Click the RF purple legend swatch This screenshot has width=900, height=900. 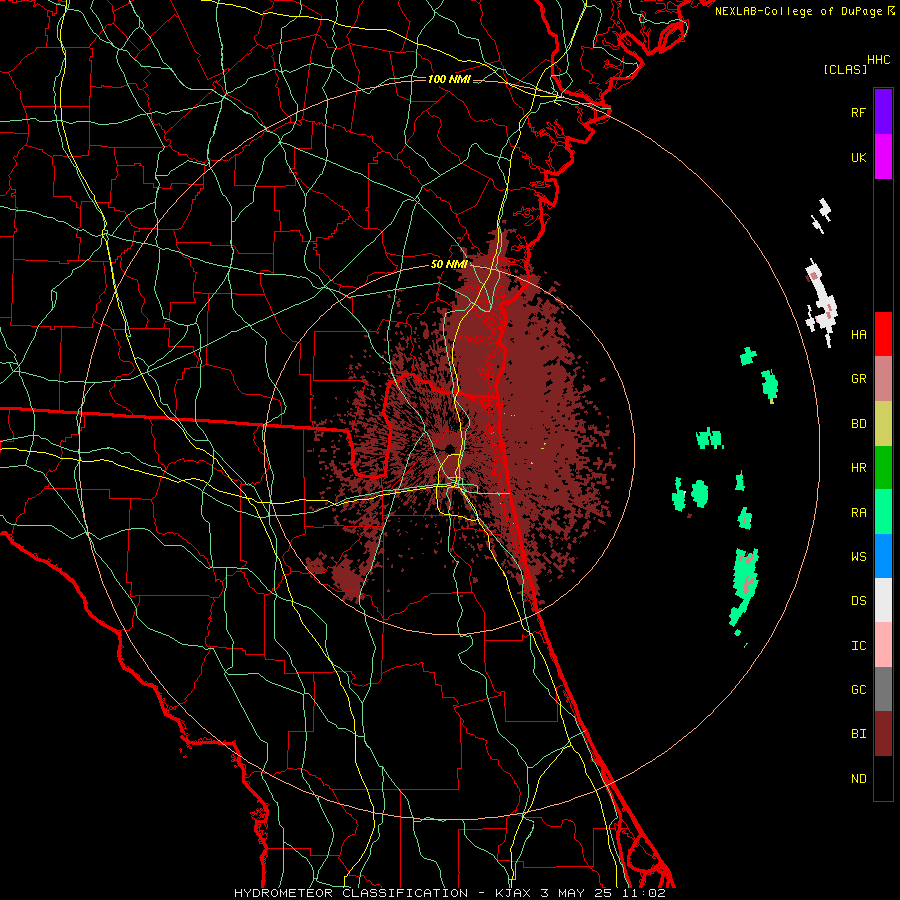[883, 112]
